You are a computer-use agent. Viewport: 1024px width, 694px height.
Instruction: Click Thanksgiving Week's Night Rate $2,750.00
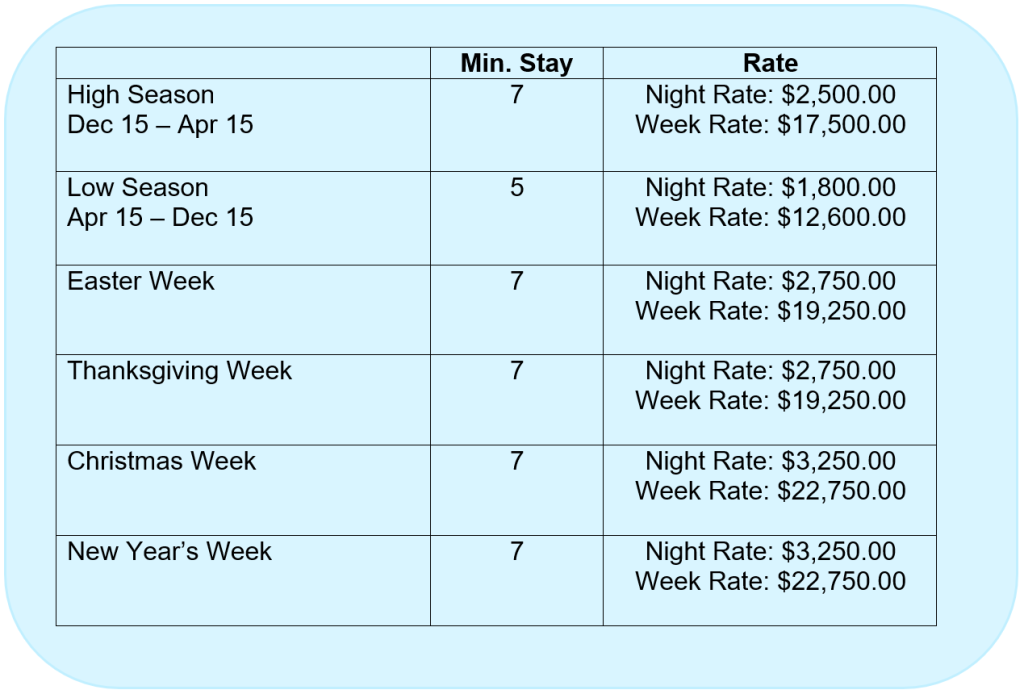point(771,371)
